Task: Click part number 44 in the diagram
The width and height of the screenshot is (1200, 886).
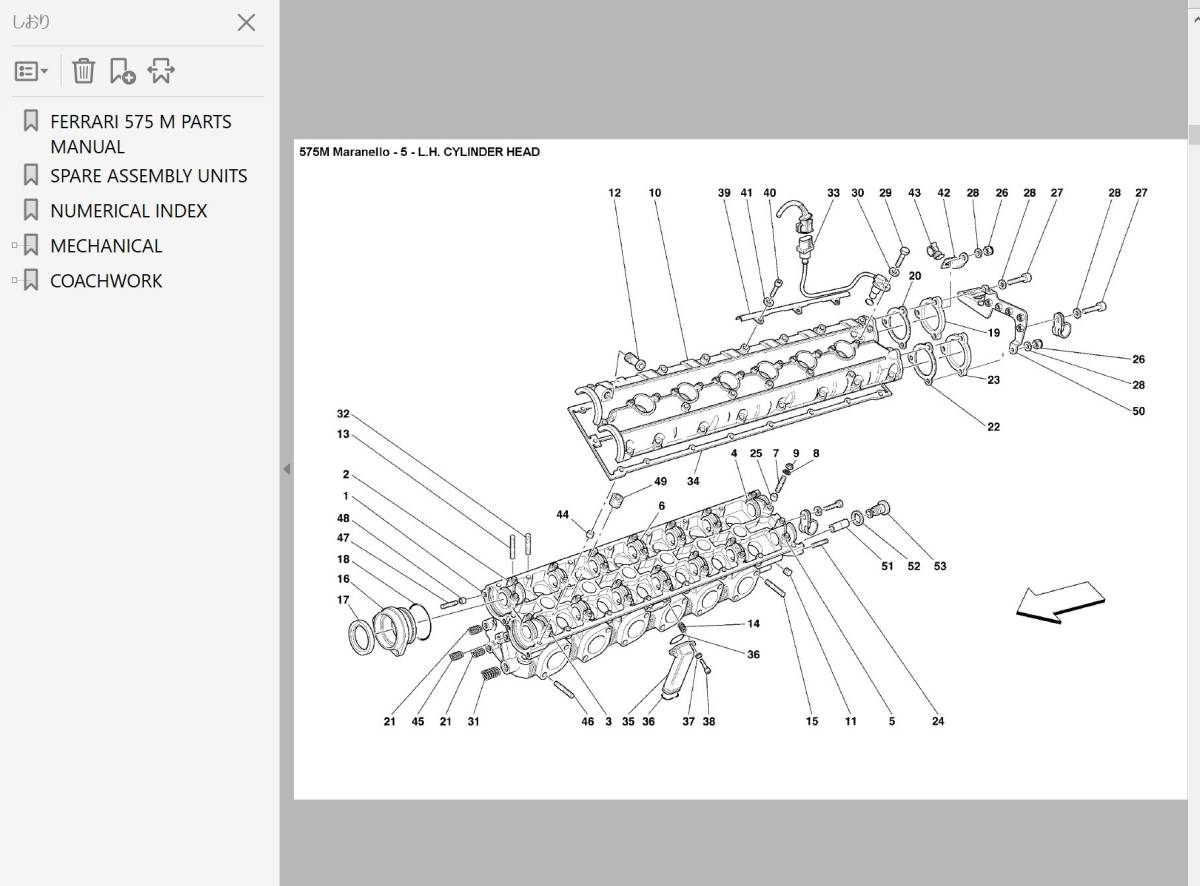Action: coord(563,514)
